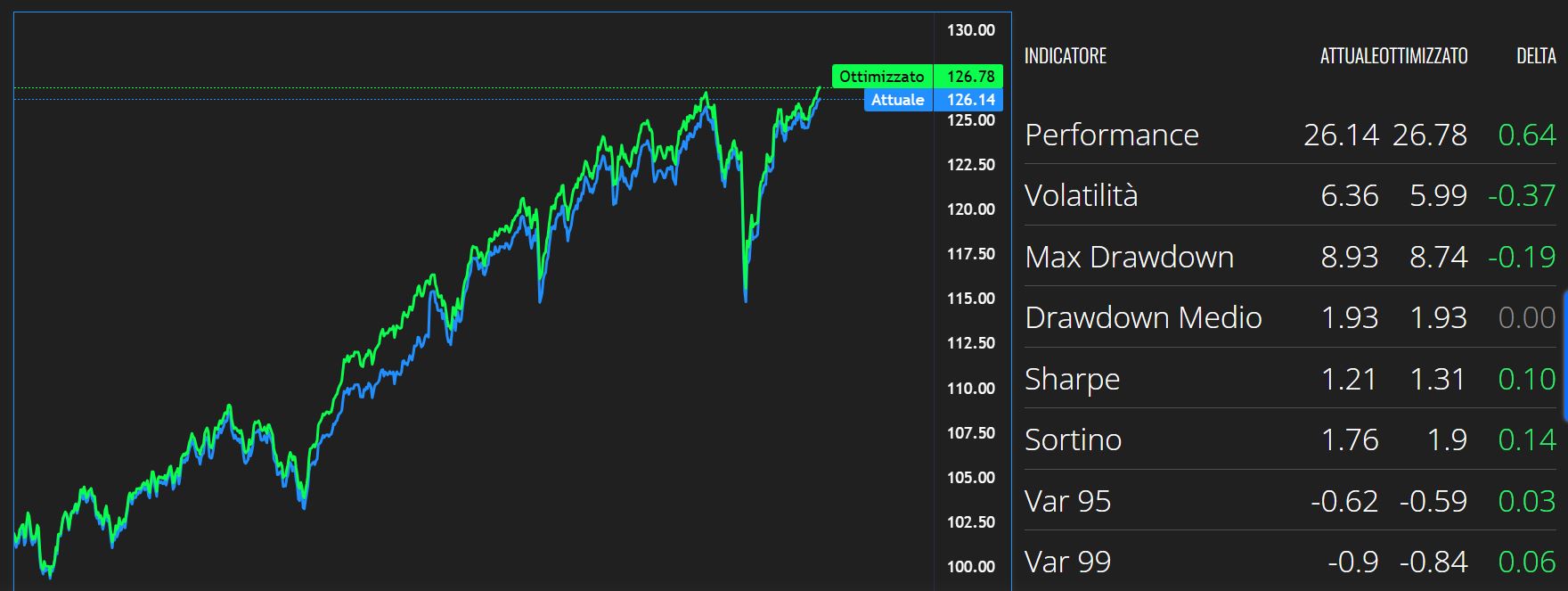This screenshot has height=591, width=1568.
Task: Click the Sharpe indicator label
Action: click(1072, 379)
